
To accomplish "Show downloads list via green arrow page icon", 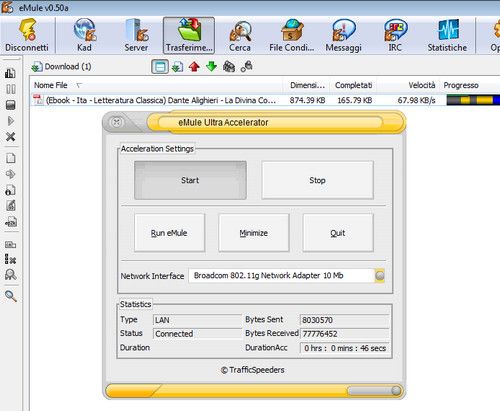I will pyautogui.click(x=177, y=67).
